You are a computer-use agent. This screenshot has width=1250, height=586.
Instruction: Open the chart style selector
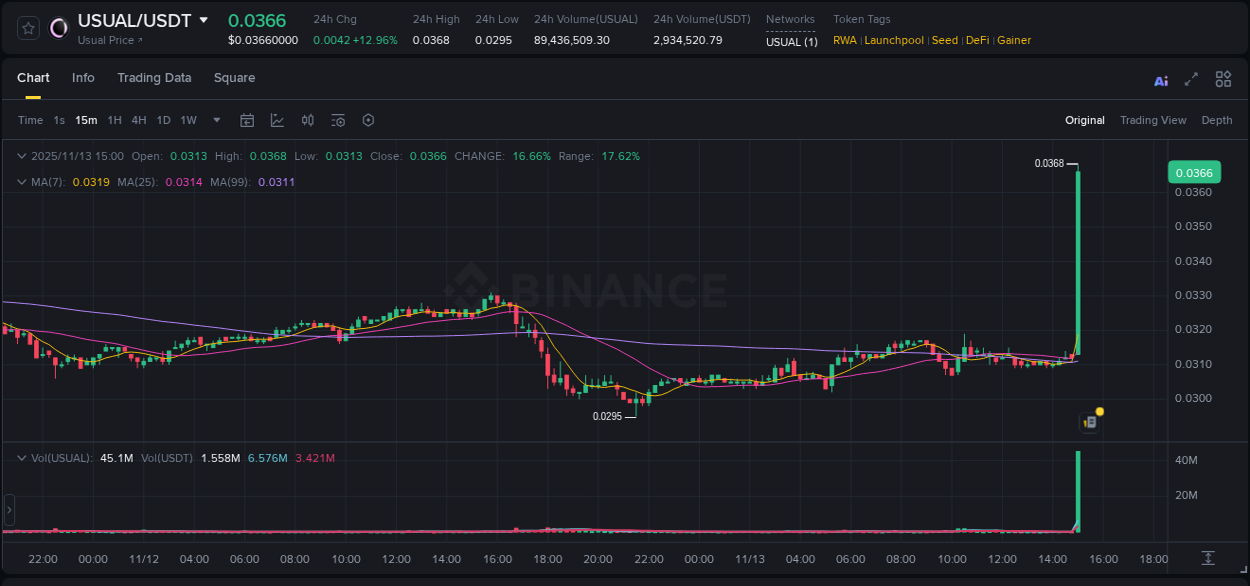coord(277,120)
